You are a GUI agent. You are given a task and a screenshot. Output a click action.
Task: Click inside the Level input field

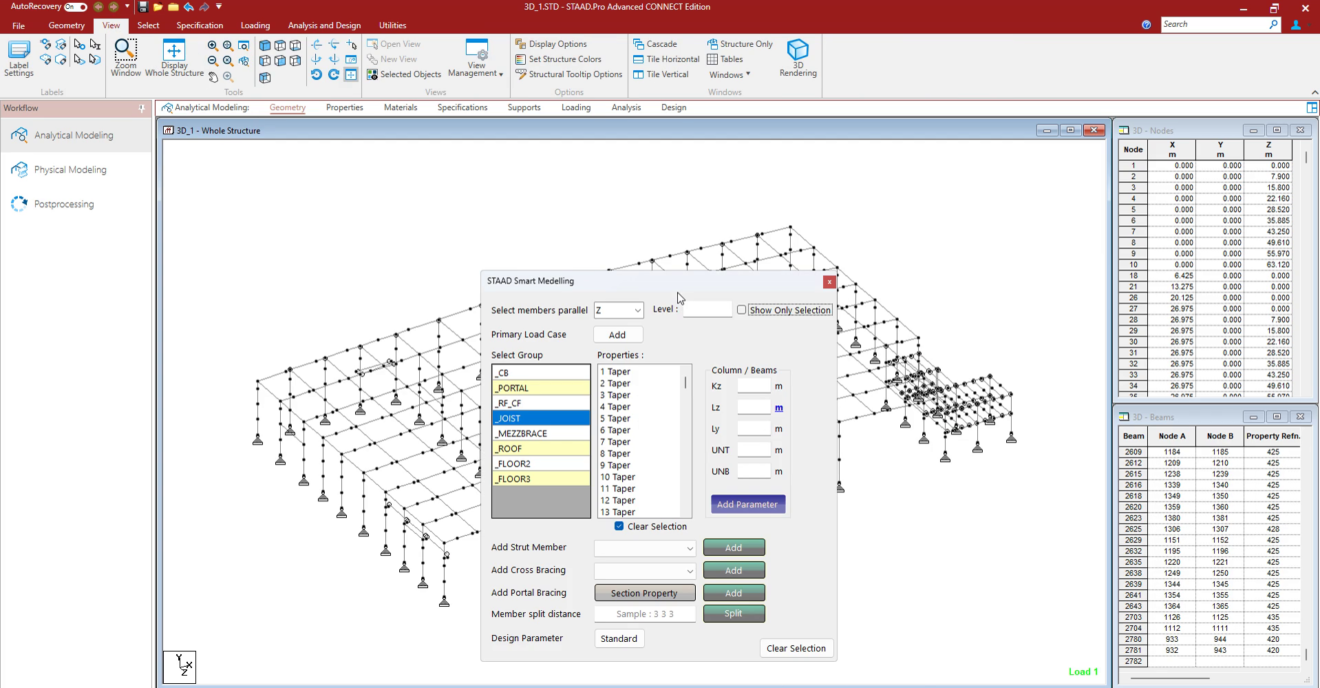pos(707,310)
